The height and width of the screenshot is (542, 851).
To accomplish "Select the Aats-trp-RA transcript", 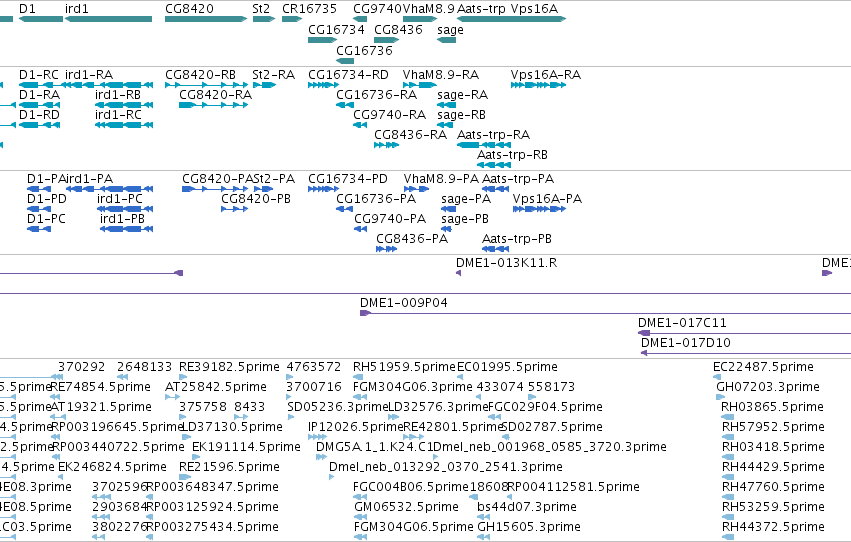I will (x=484, y=145).
